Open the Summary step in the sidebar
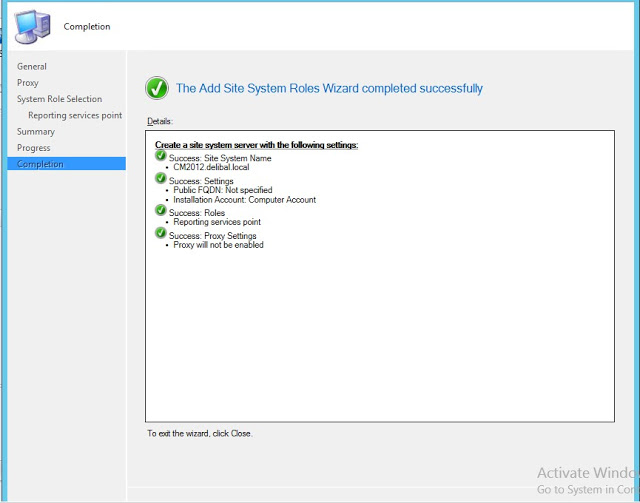 pos(36,131)
